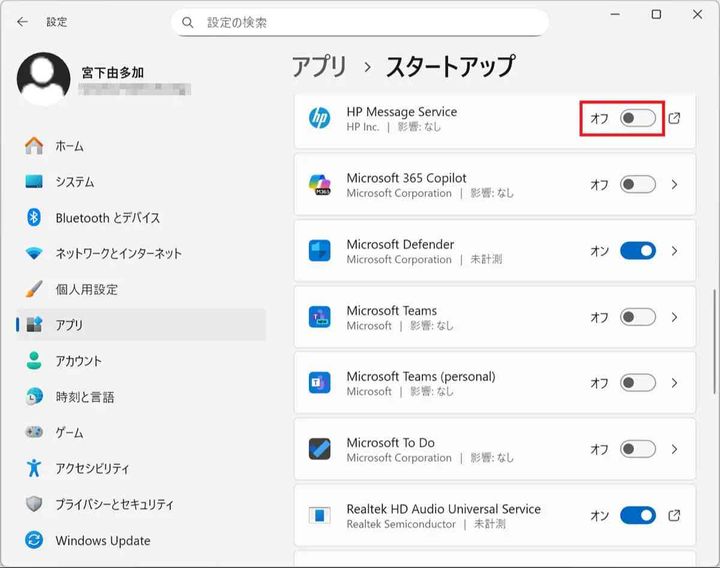The image size is (720, 568).
Task: Open HP Message Service external link icon
Action: [675, 119]
